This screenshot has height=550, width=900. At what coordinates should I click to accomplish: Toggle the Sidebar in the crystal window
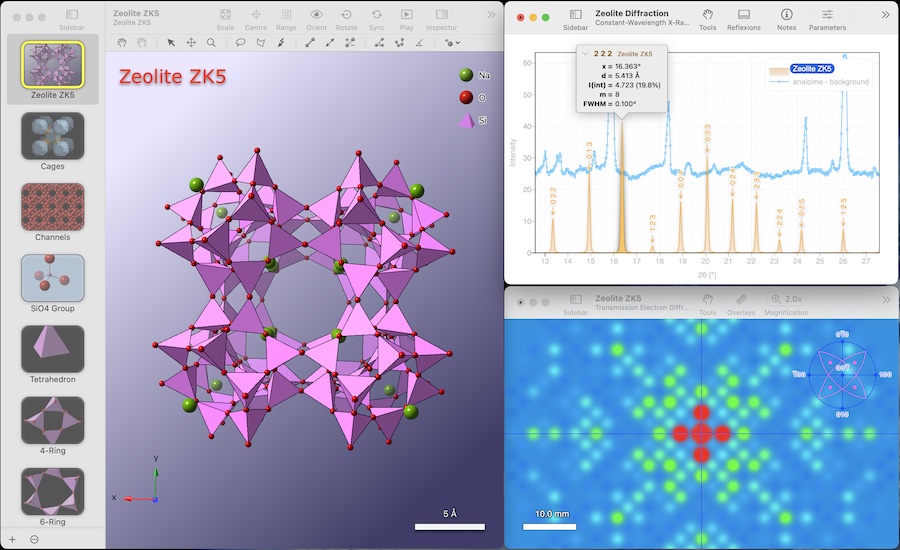(x=72, y=14)
